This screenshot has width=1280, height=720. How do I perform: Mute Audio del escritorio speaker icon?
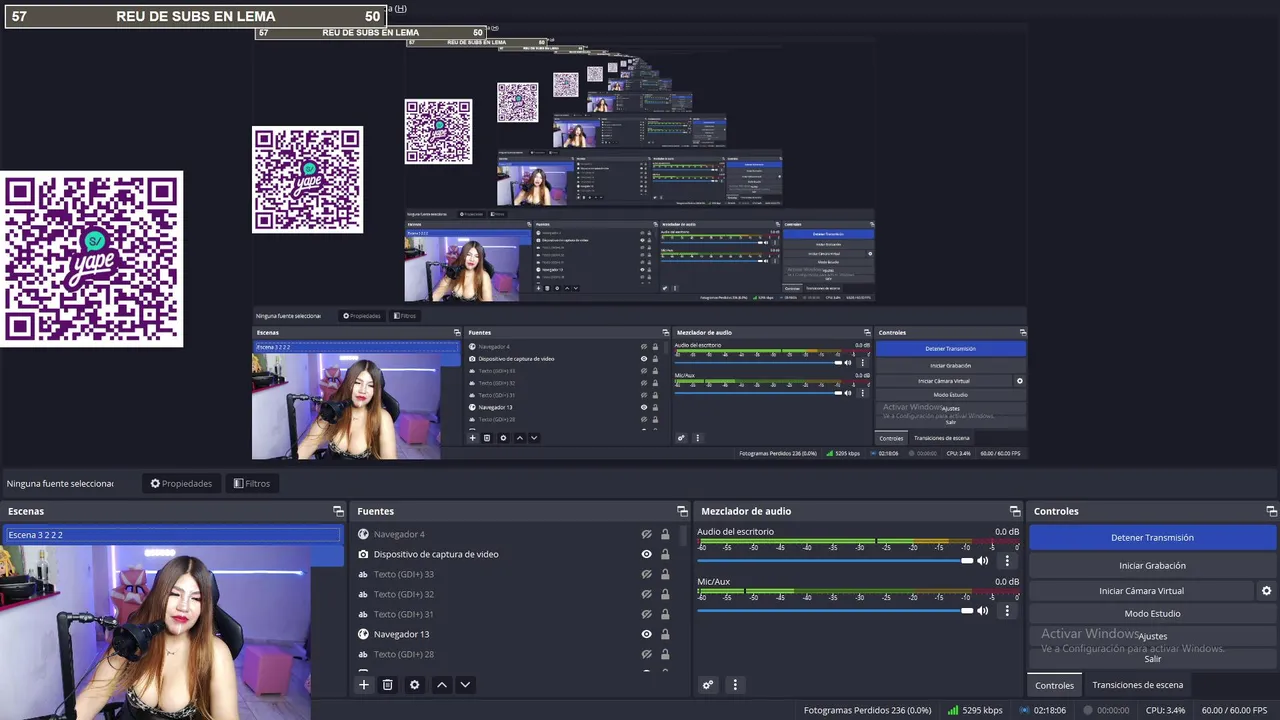983,561
